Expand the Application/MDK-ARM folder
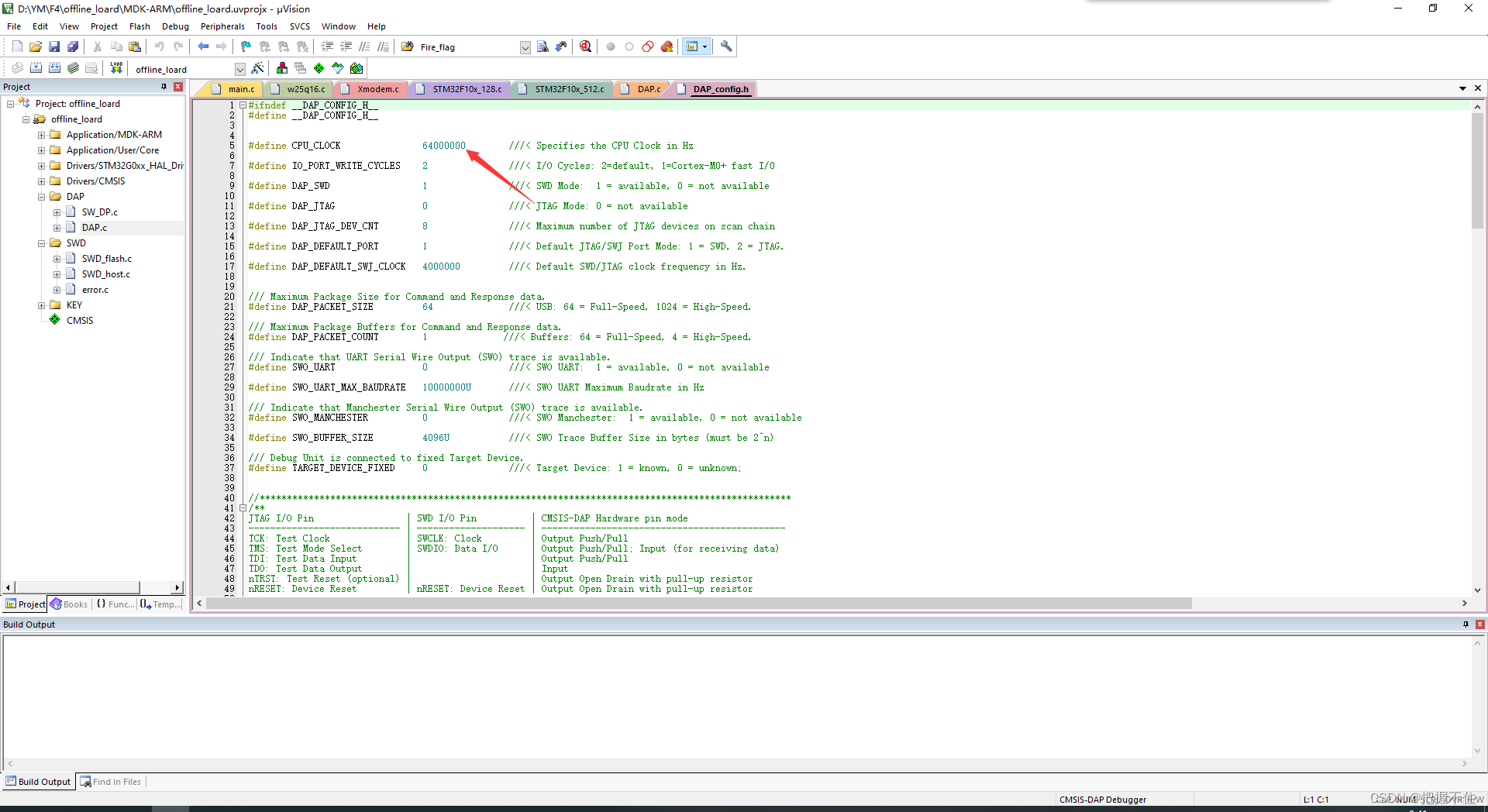Viewport: 1488px width, 812px height. click(42, 135)
